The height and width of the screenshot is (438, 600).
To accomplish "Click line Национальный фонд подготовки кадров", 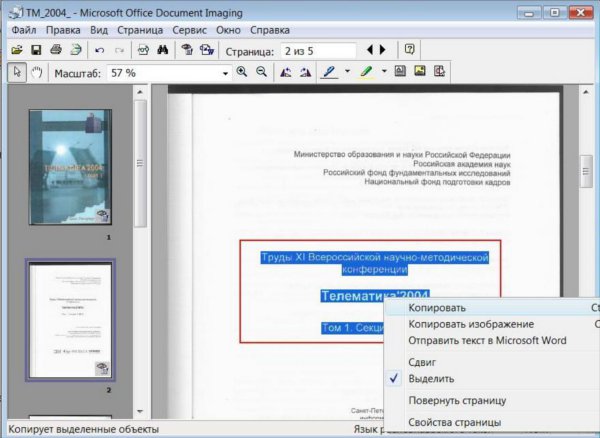I will point(437,182).
